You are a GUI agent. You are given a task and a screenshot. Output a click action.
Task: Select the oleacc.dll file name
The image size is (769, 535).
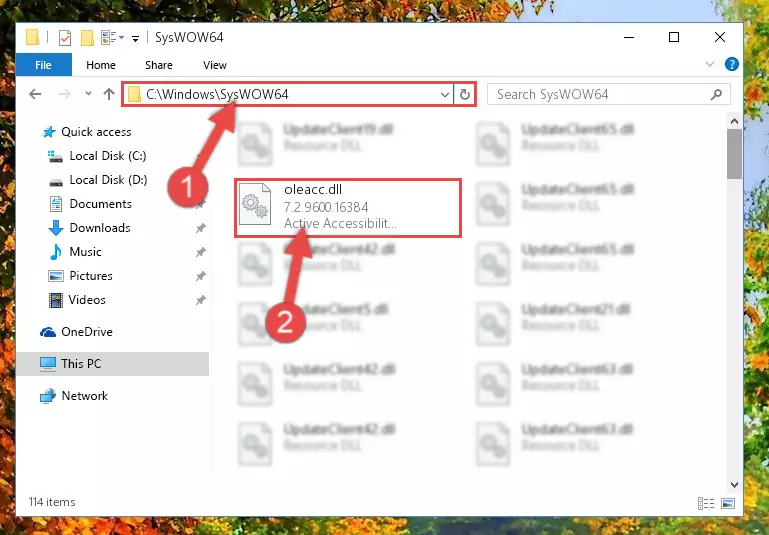pos(313,189)
